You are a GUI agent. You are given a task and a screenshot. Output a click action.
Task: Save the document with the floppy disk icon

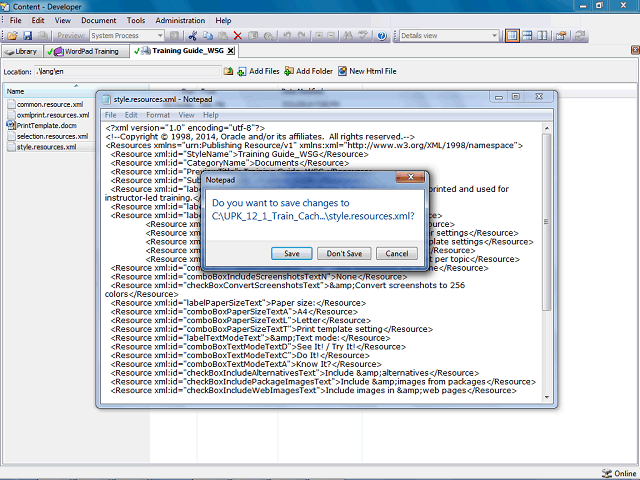[x=27, y=36]
